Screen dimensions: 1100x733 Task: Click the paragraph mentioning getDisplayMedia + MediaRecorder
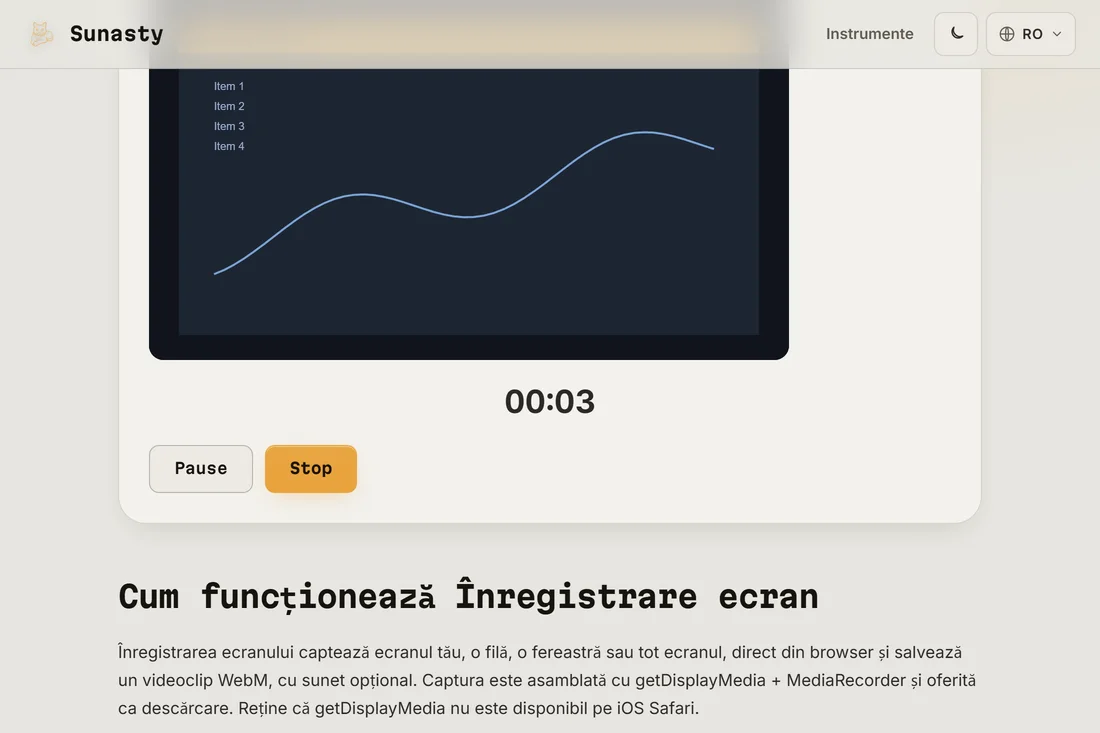point(547,680)
